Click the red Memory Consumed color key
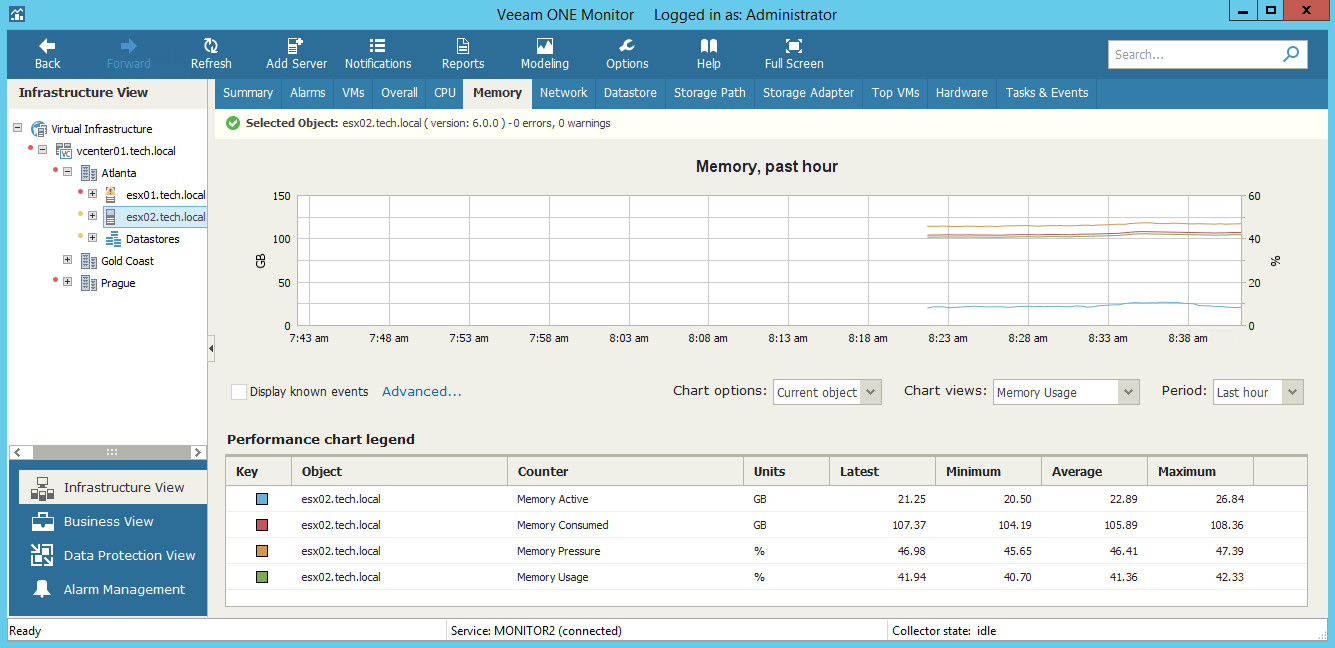1335x648 pixels. [262, 525]
